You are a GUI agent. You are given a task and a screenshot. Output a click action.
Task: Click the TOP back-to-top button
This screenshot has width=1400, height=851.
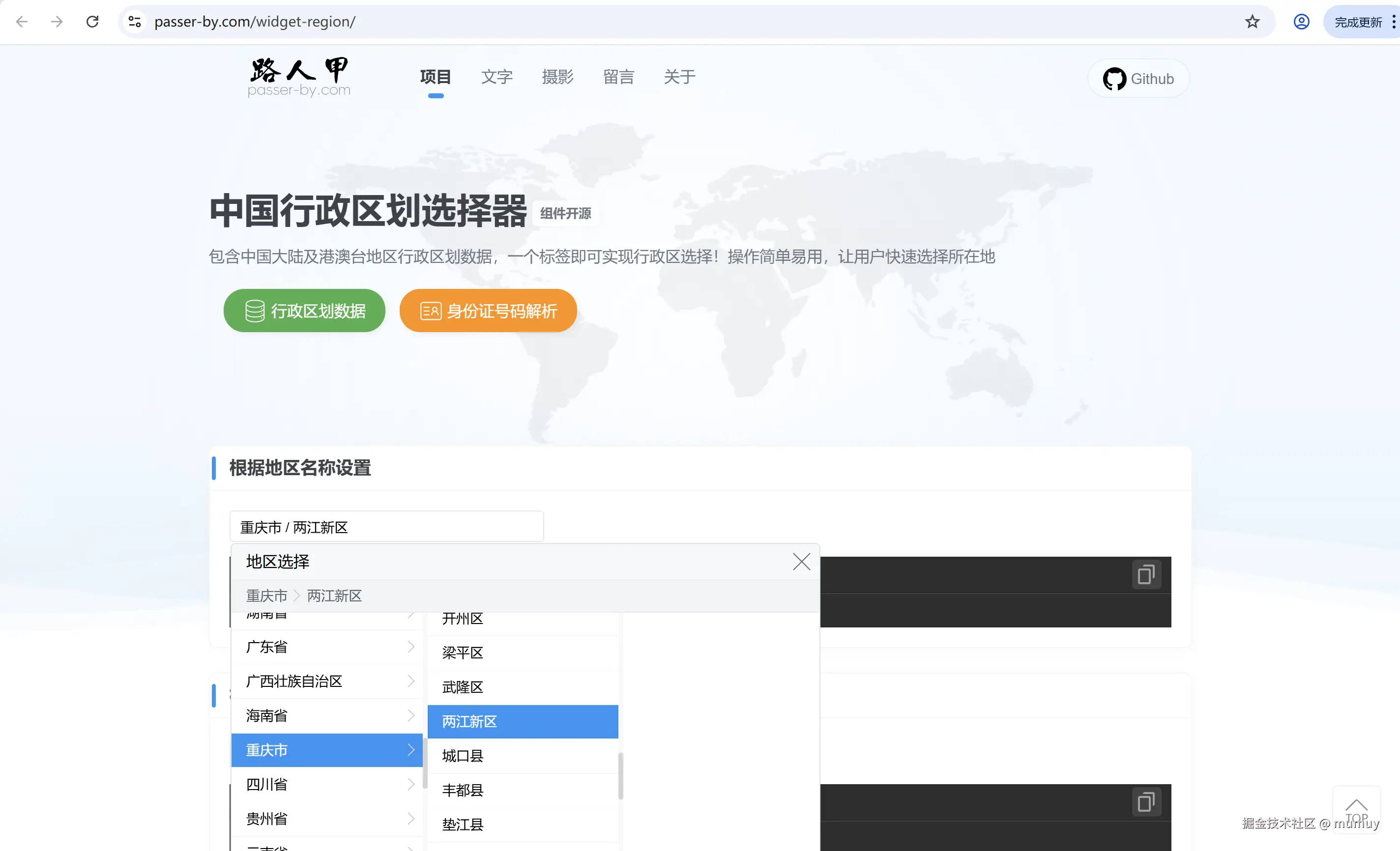[x=1357, y=809]
